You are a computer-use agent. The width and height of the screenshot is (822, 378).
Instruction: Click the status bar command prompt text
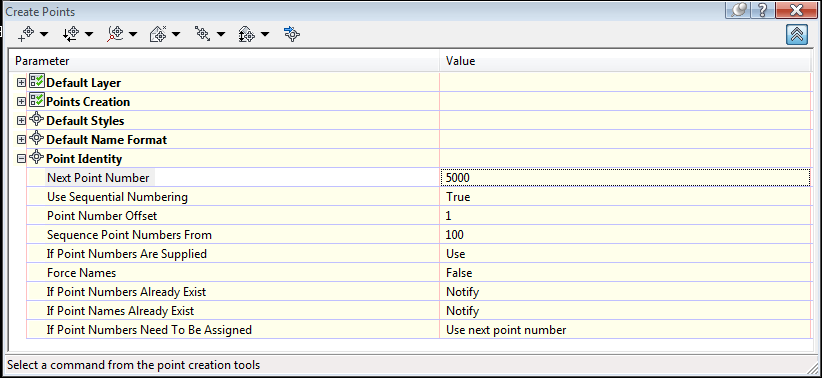click(133, 365)
